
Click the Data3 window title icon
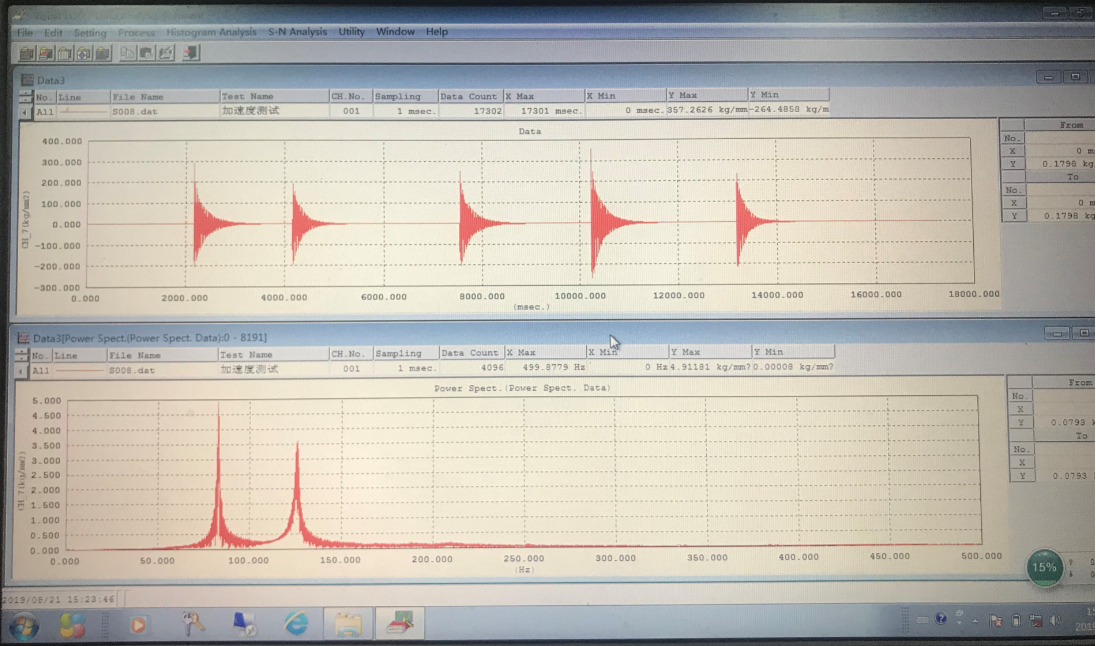(x=25, y=79)
